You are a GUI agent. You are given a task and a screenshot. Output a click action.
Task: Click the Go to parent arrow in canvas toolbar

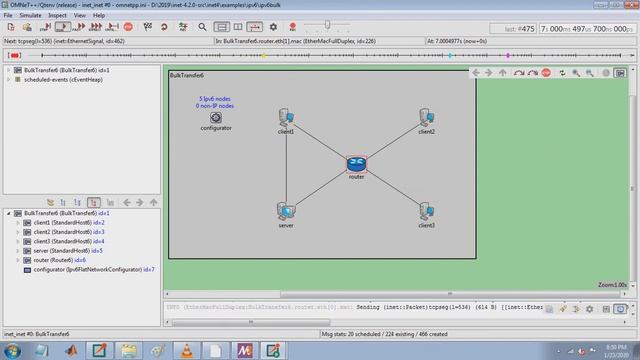point(502,73)
